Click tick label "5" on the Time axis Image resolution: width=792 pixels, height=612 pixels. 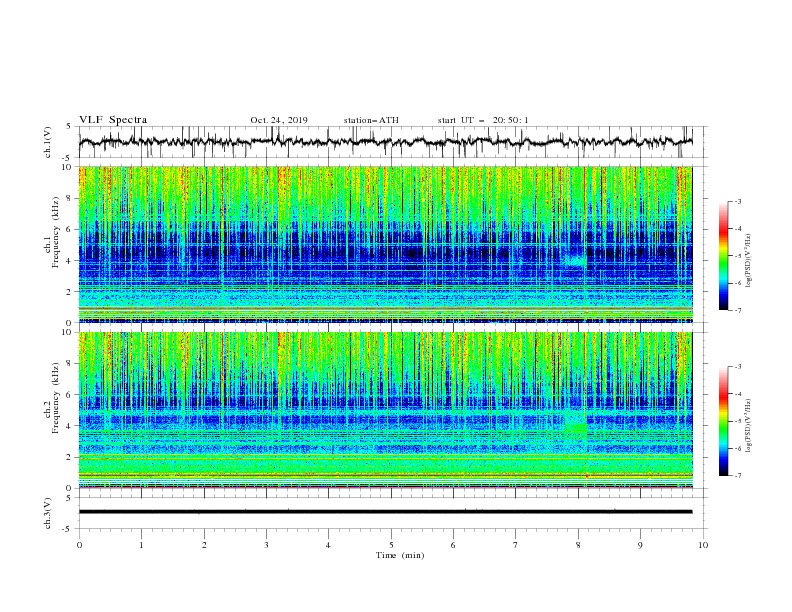pos(391,545)
